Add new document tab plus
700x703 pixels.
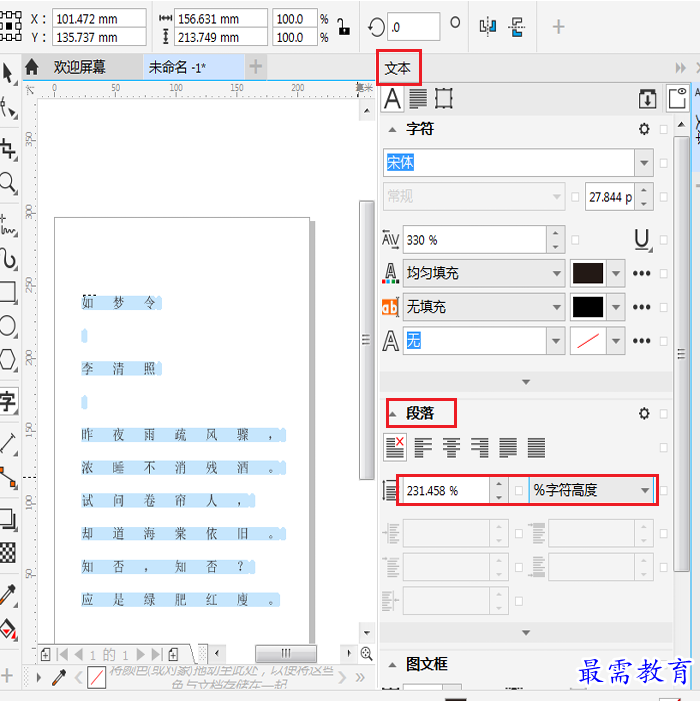pyautogui.click(x=256, y=67)
